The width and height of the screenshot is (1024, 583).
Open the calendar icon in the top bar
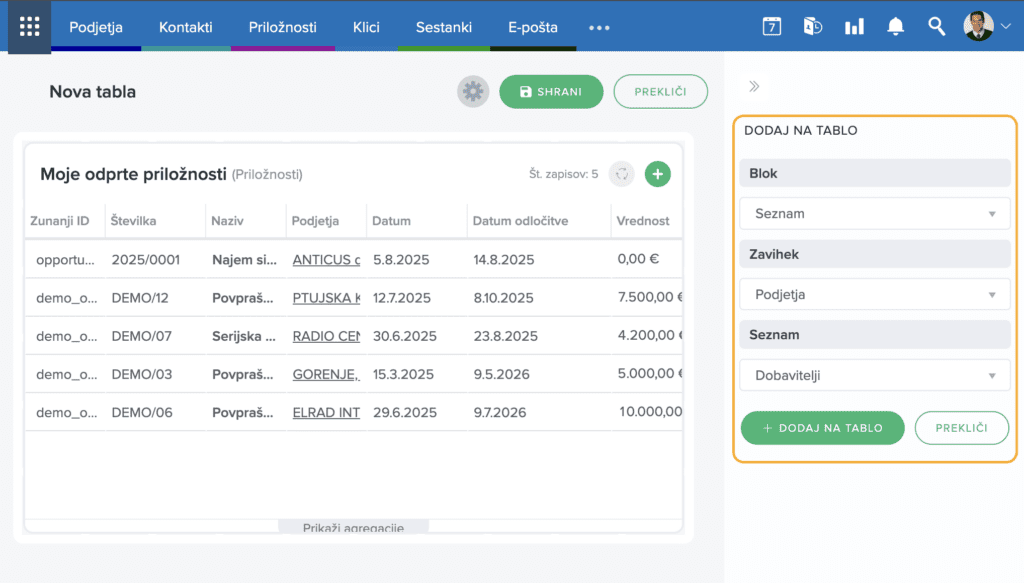(x=771, y=27)
